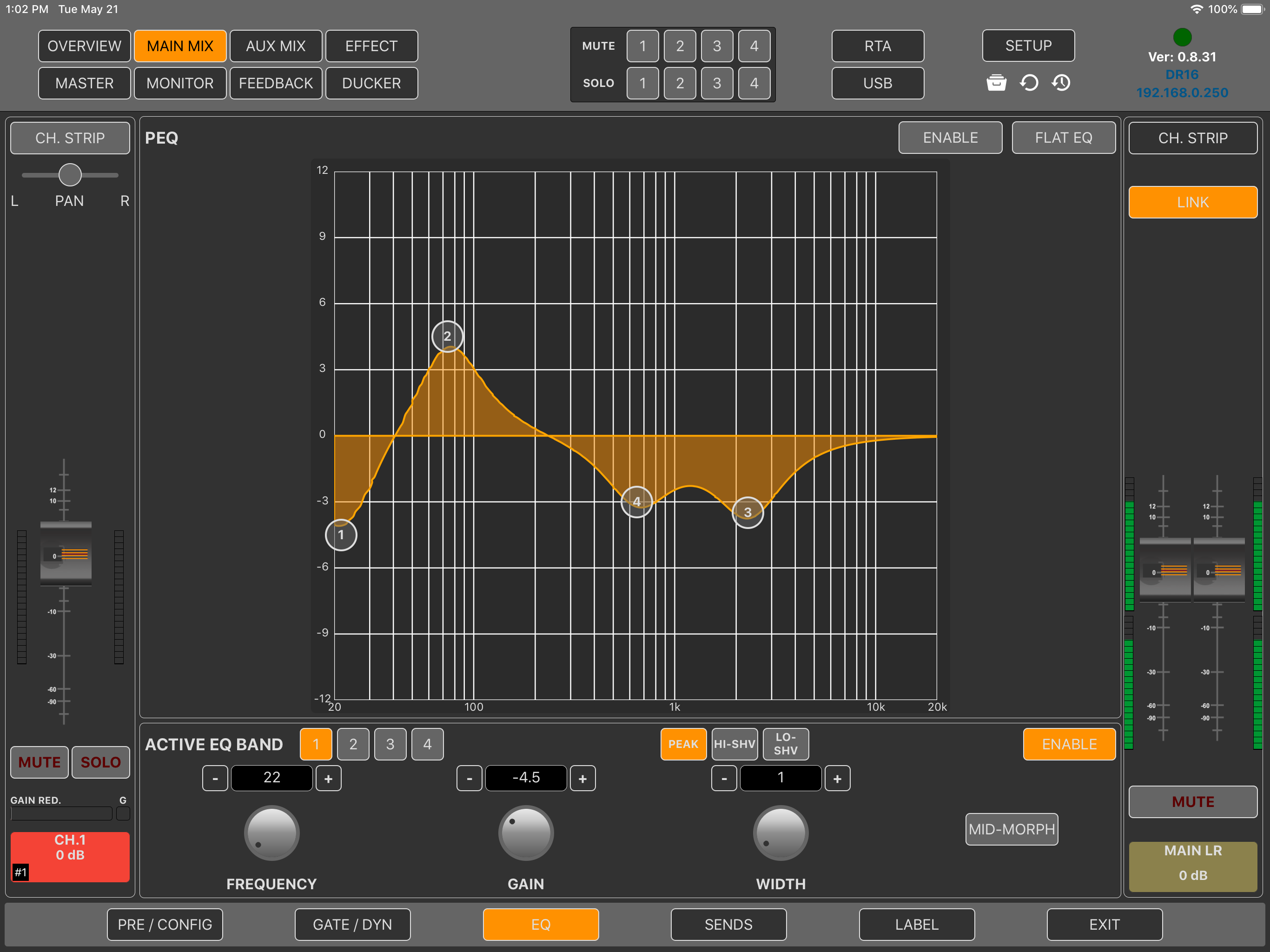Viewport: 1270px width, 952px height.
Task: Open PRE / CONFIG page
Action: click(x=165, y=925)
